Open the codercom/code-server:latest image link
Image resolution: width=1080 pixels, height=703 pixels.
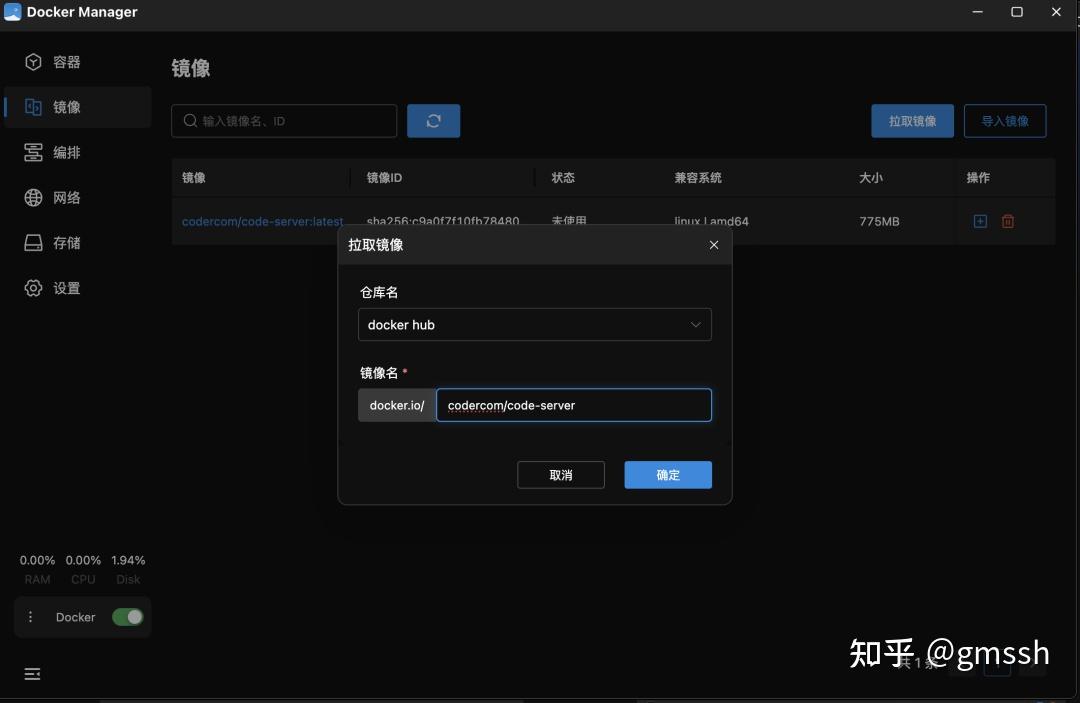click(262, 221)
